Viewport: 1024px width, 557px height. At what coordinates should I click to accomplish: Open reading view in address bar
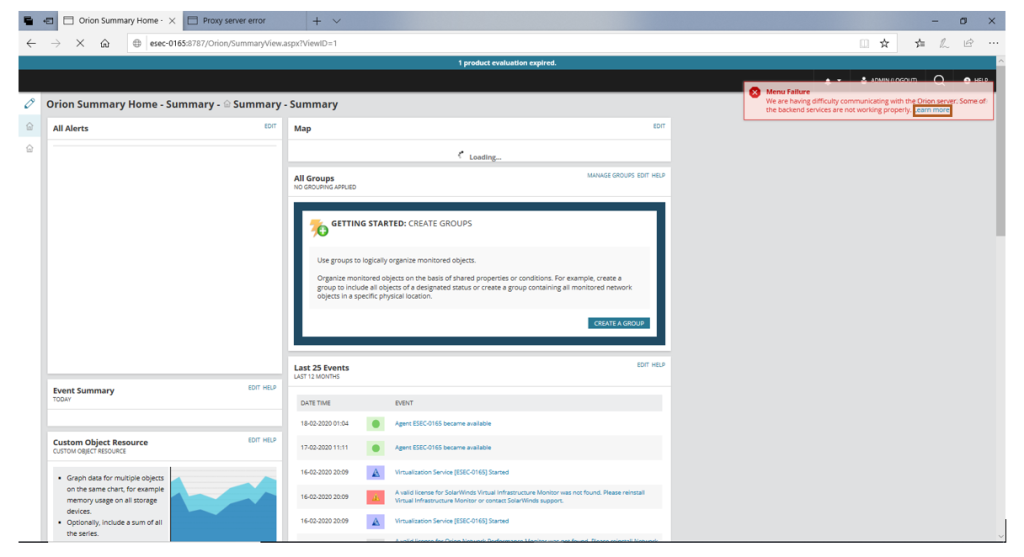(864, 43)
